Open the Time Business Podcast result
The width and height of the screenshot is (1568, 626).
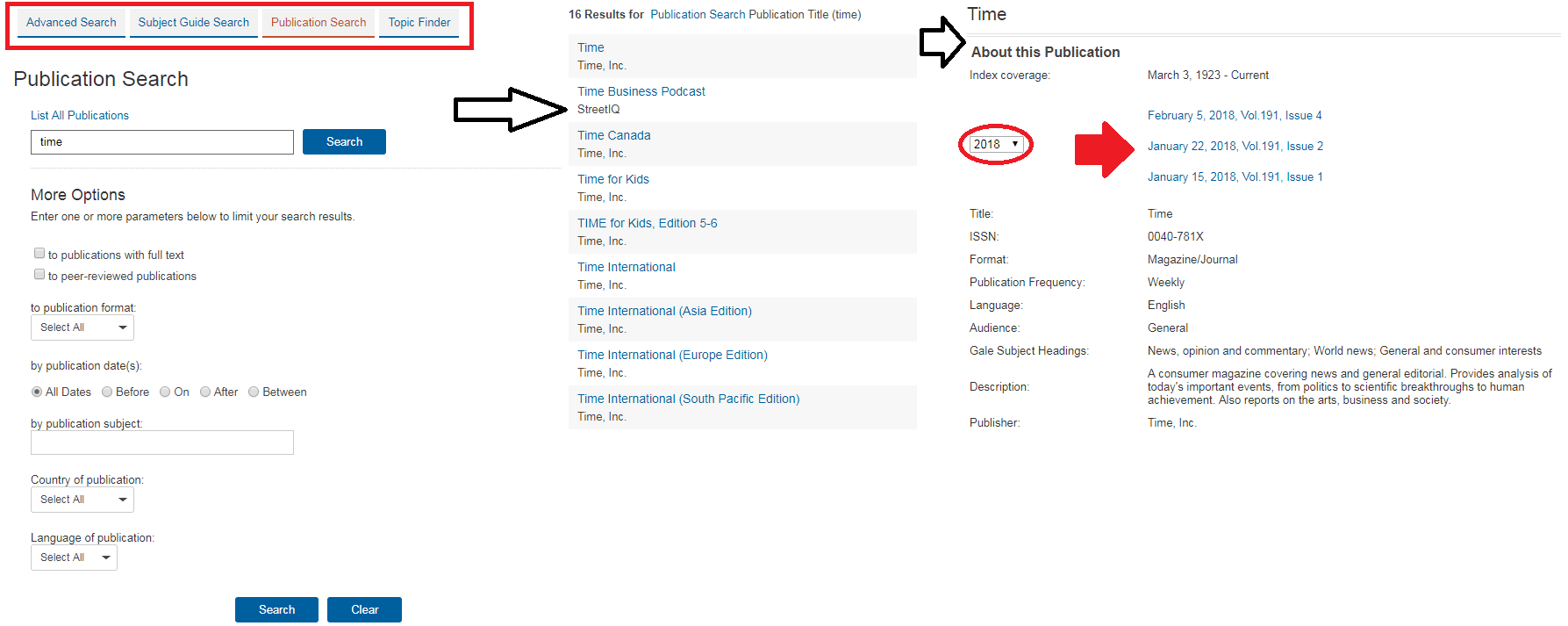pos(641,91)
